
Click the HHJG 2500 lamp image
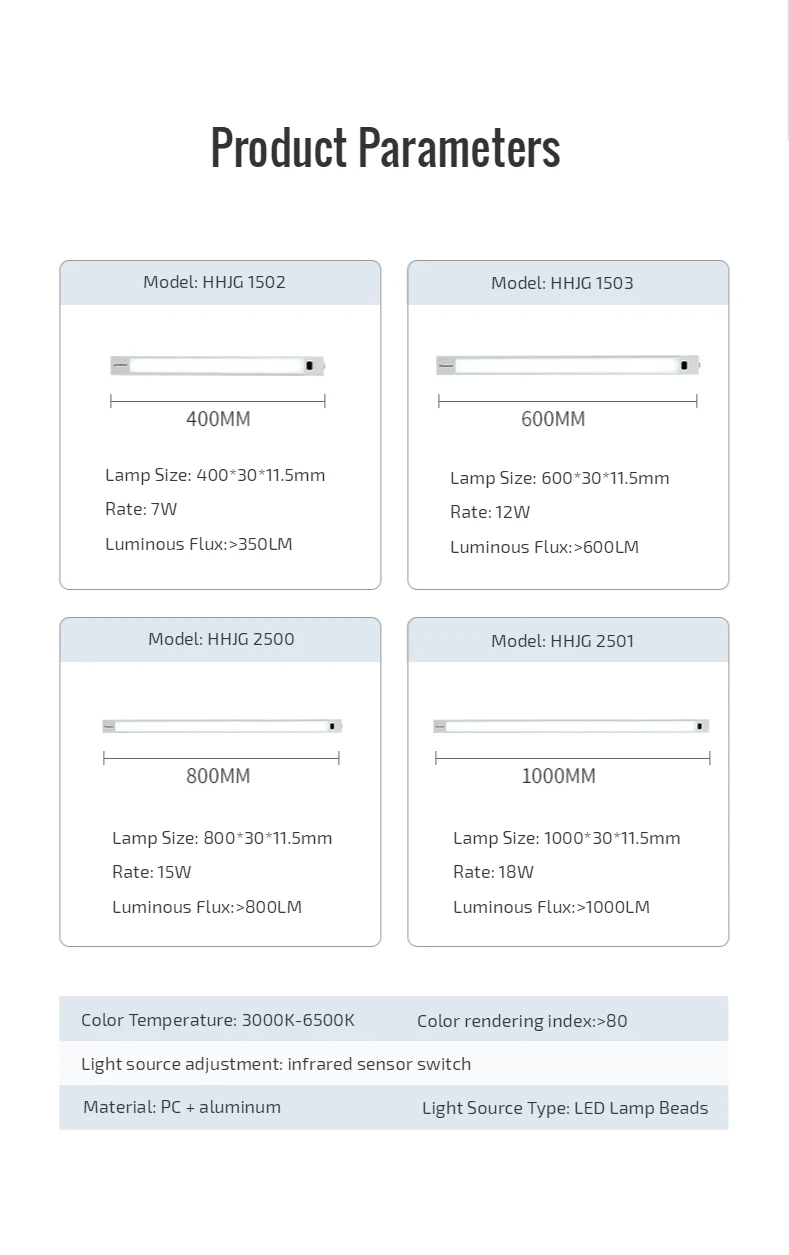pyautogui.click(x=222, y=726)
